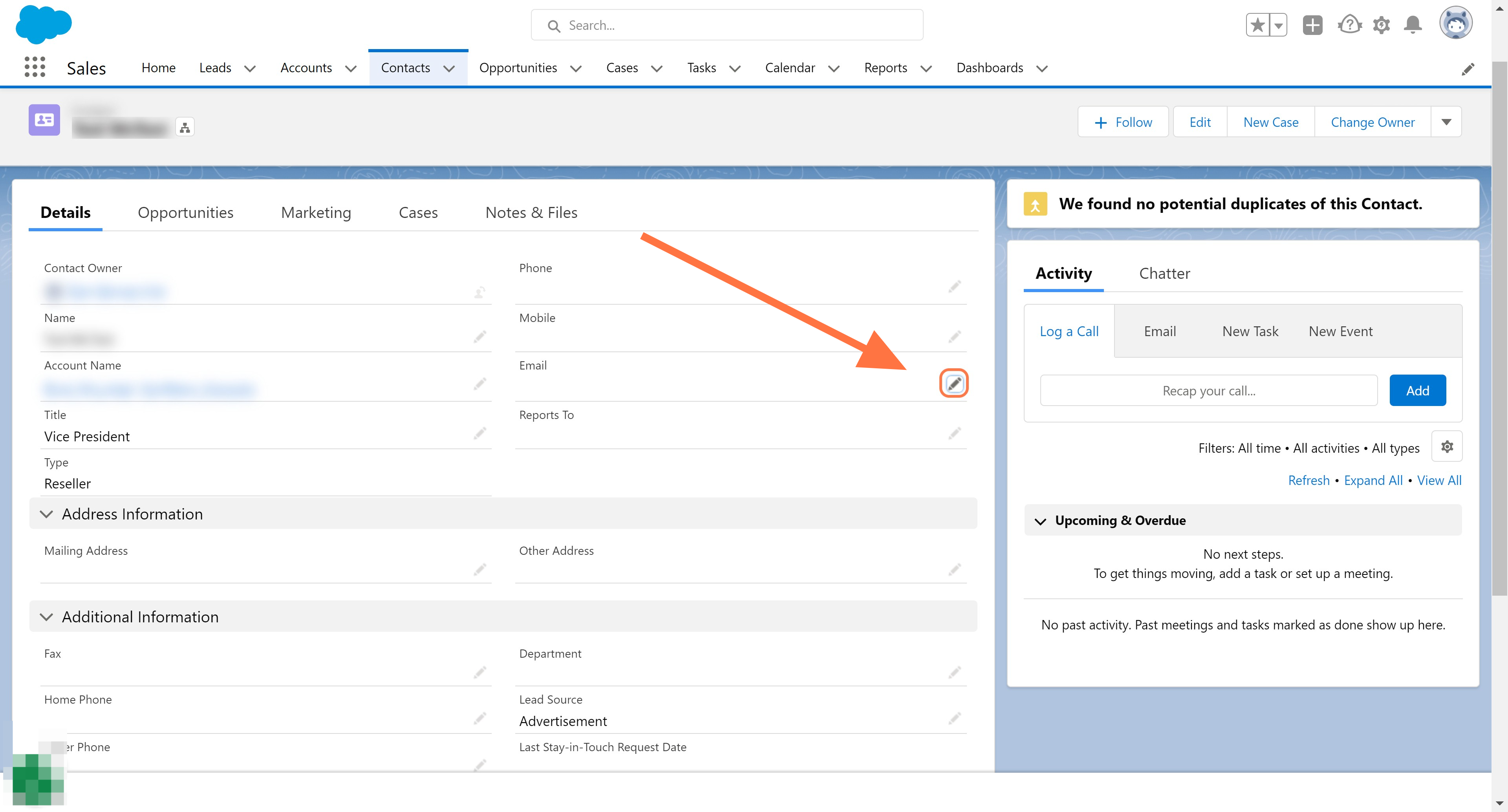
Task: Click the Recap your call input field
Action: coord(1209,390)
